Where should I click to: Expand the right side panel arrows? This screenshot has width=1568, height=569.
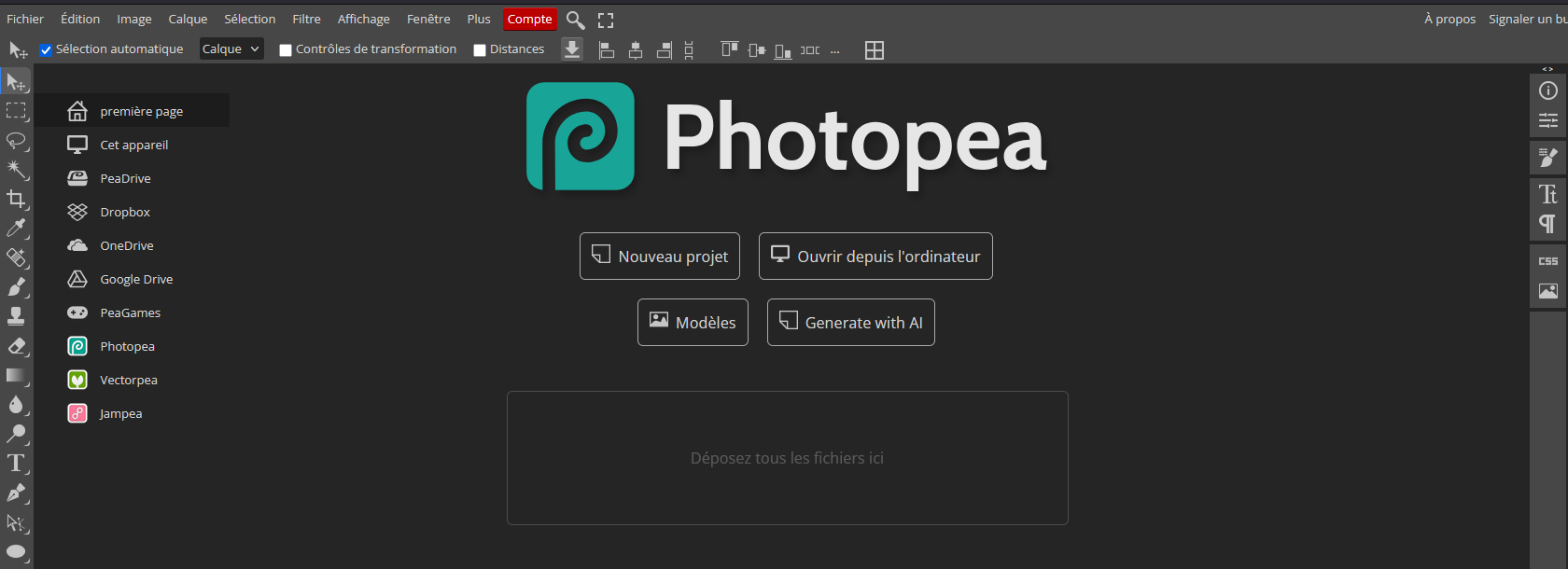1547,69
